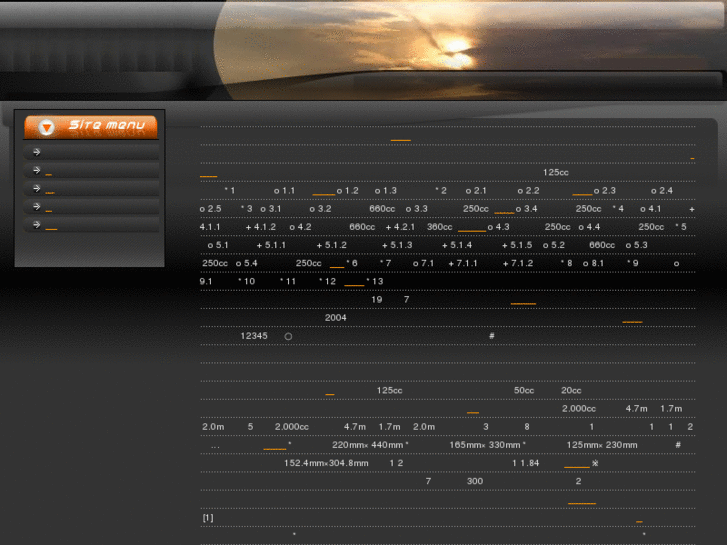The image size is (727, 545).
Task: Go to contents entry "+ 4.1.2"
Action: [261, 227]
